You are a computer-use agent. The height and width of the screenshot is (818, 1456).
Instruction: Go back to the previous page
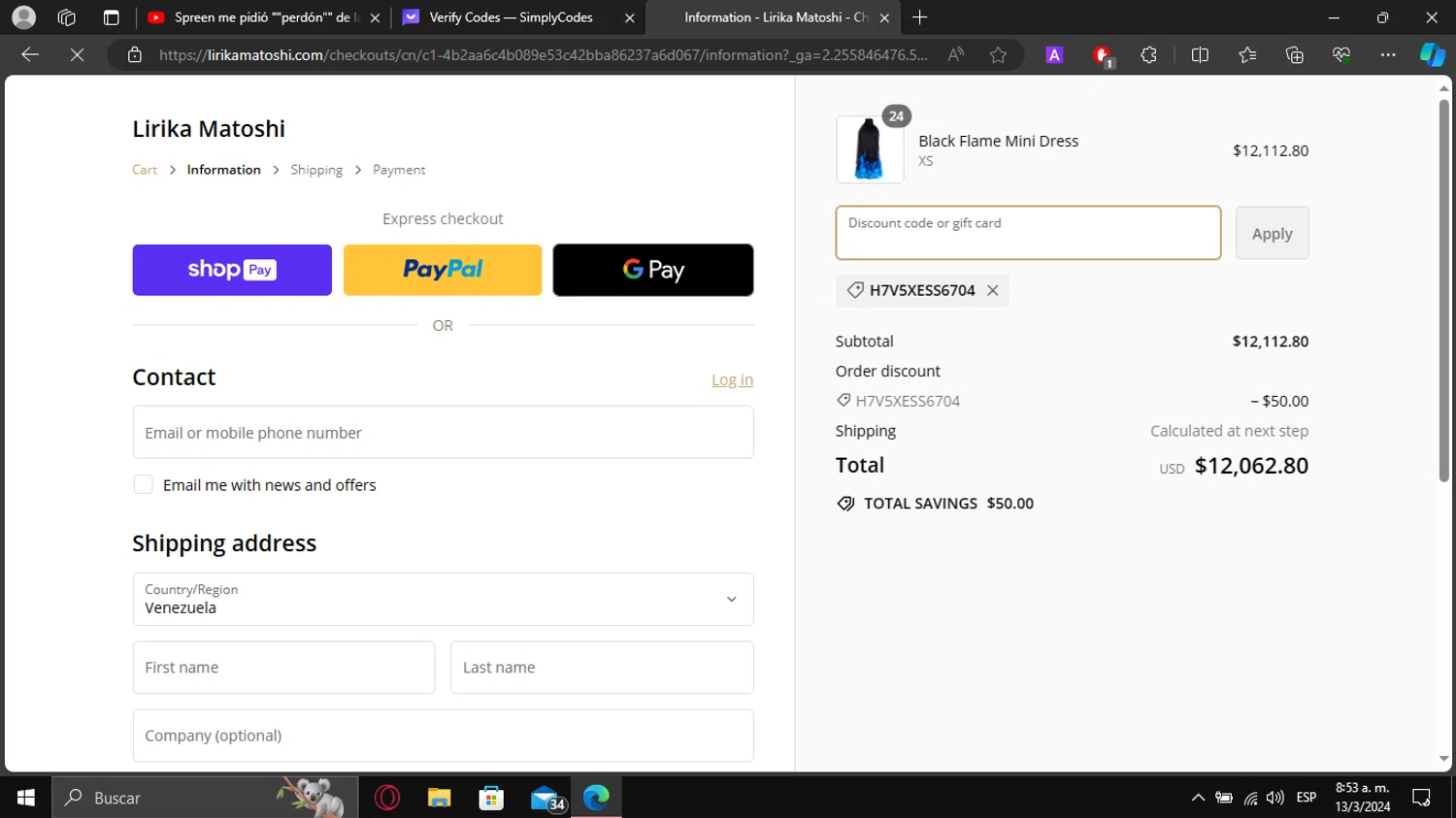point(30,55)
